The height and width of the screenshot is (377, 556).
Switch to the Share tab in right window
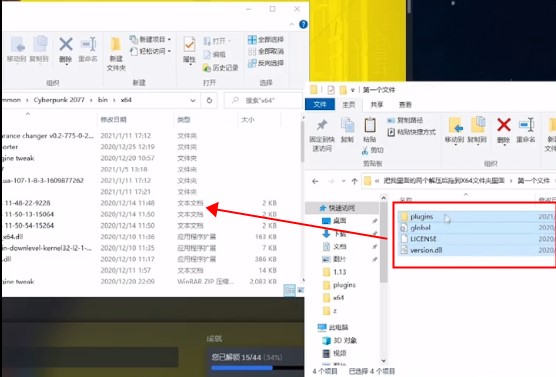pos(377,104)
